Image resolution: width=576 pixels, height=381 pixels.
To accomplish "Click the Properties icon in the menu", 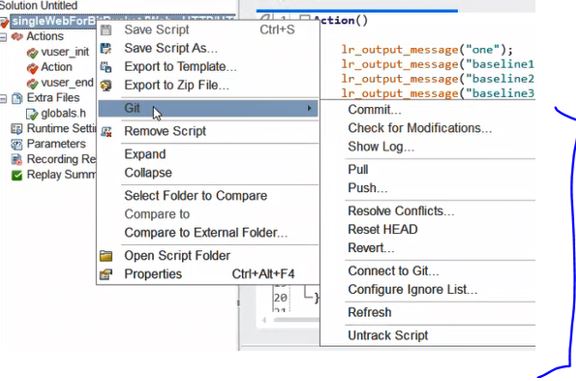I will point(106,274).
